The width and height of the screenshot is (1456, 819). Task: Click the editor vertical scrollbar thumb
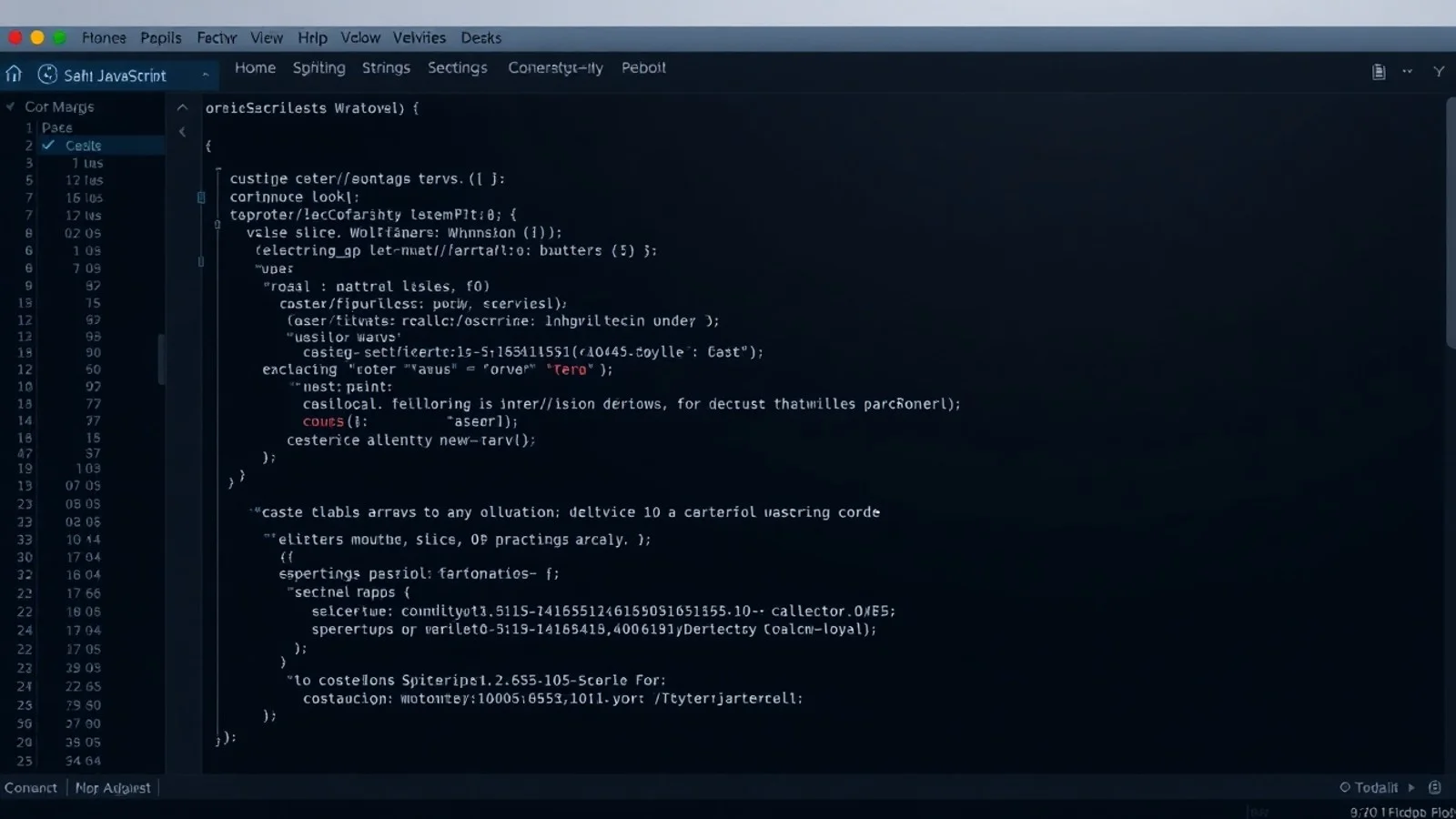[x=1451, y=223]
